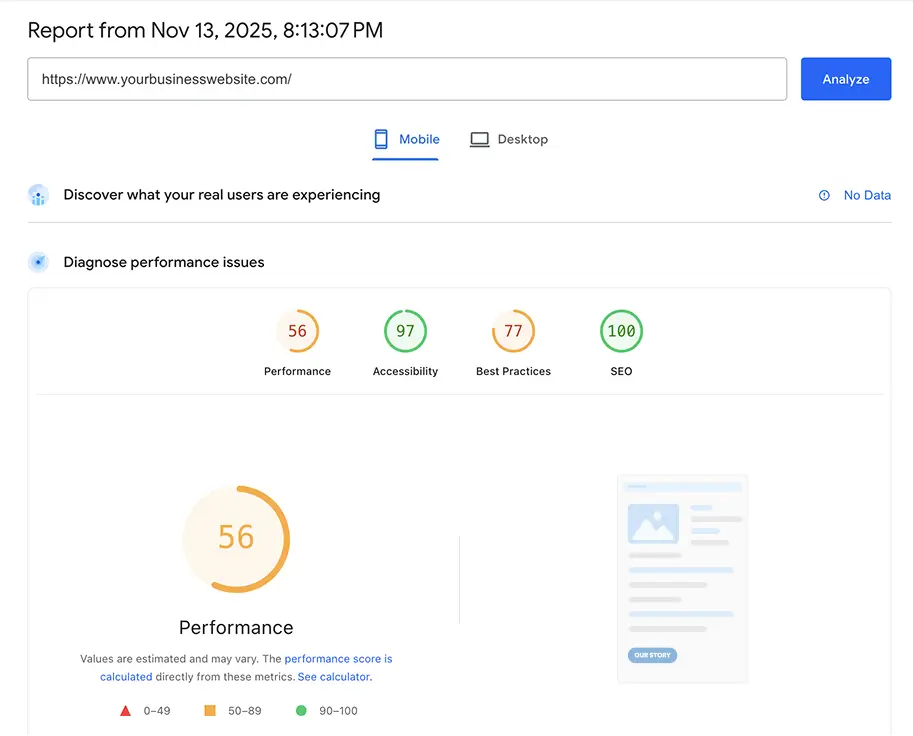This screenshot has width=913, height=736.
Task: Click the Performance gauge showing 56
Action: tap(236, 538)
